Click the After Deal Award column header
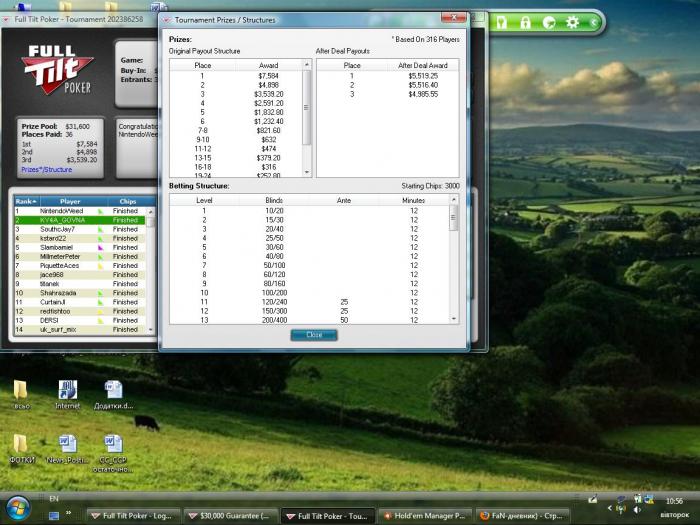The width and height of the screenshot is (700, 525). (x=423, y=65)
